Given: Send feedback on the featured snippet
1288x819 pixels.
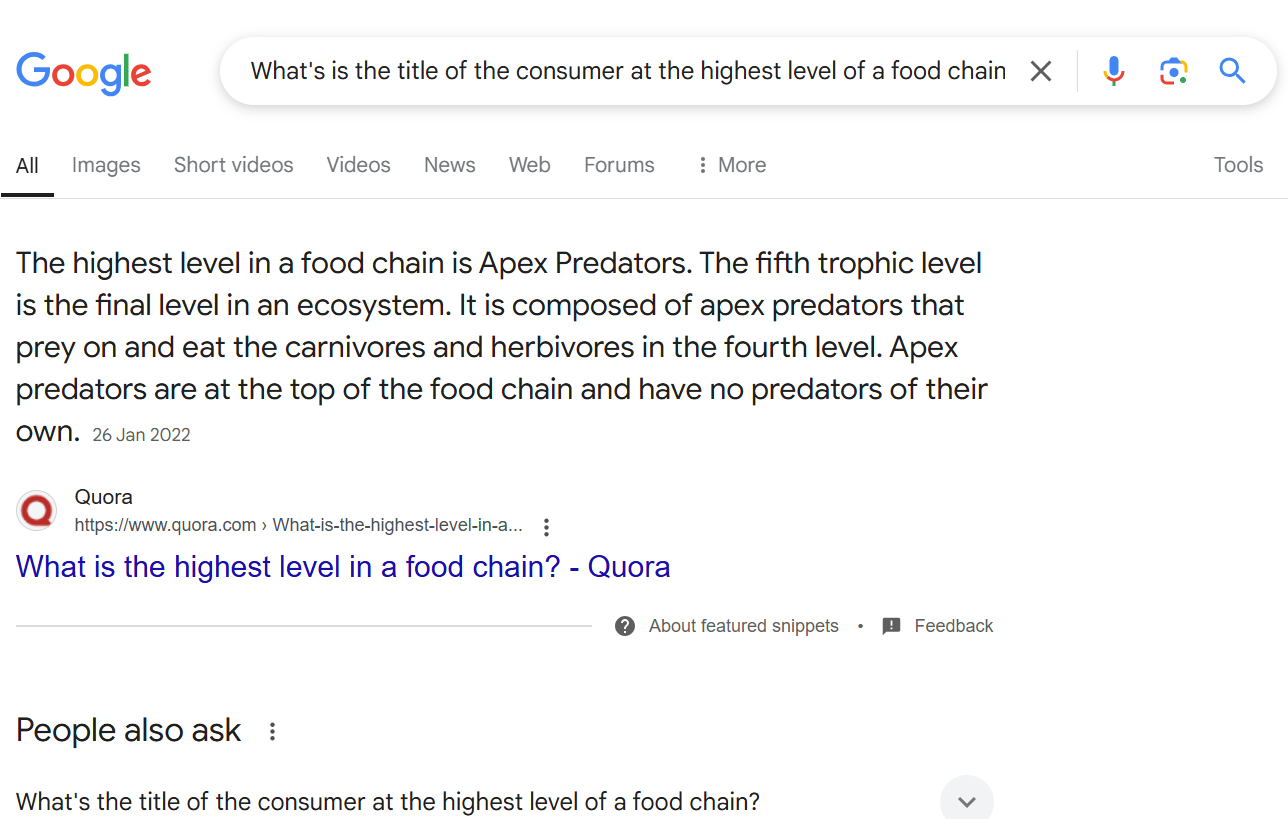Looking at the screenshot, I should pyautogui.click(x=953, y=625).
